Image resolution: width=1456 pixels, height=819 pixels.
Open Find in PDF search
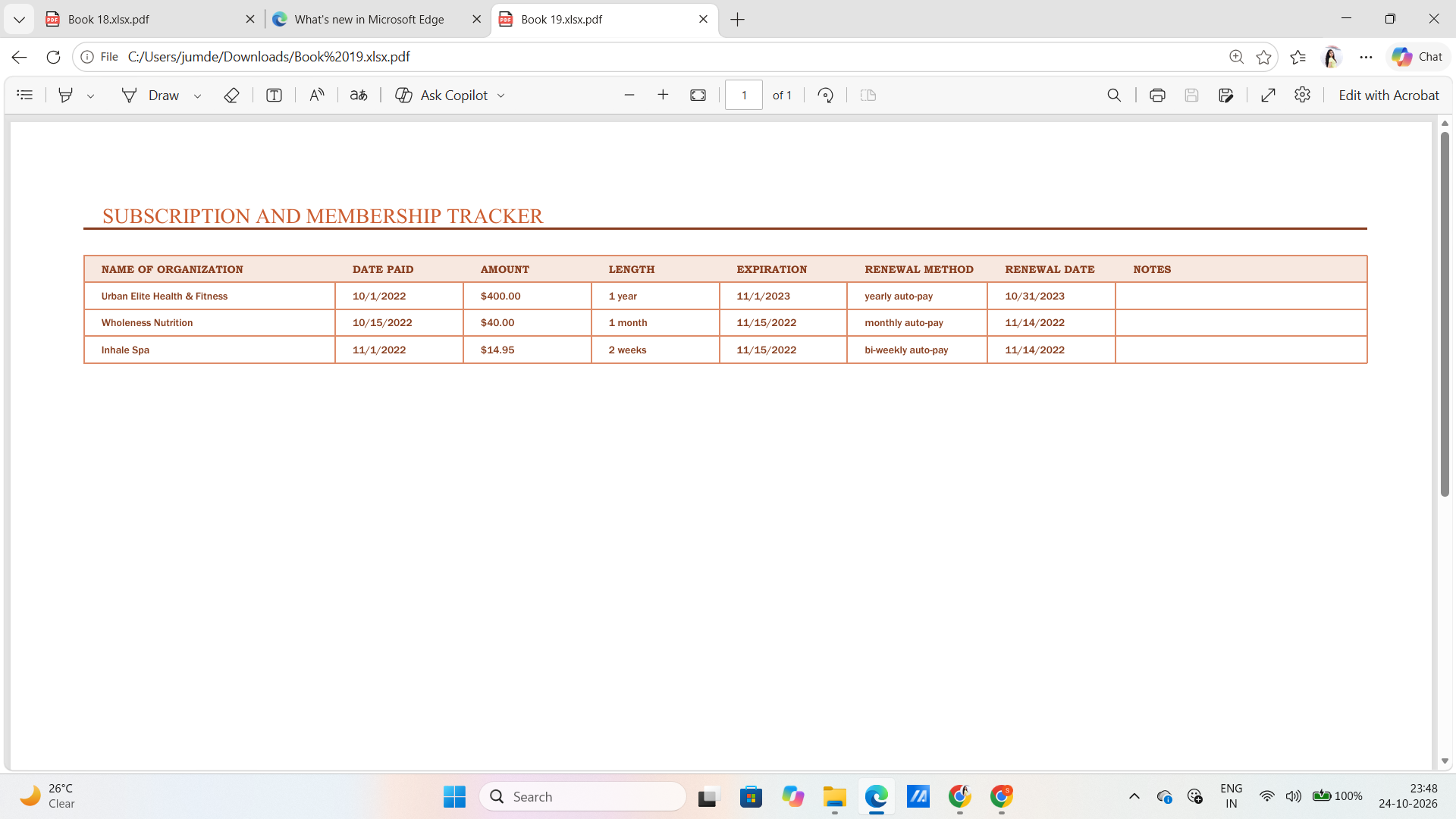click(x=1114, y=95)
